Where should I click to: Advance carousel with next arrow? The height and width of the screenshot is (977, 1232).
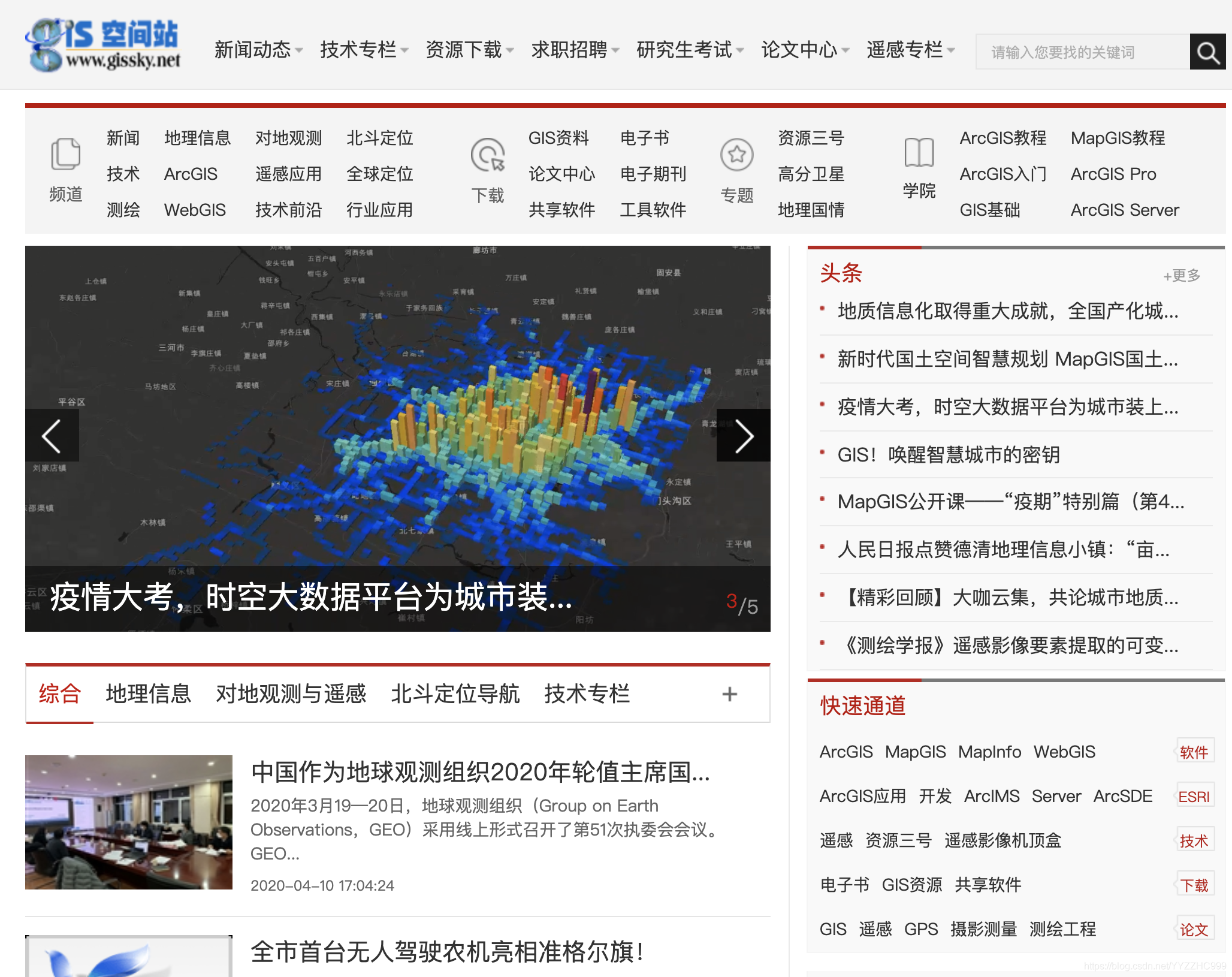coord(743,436)
